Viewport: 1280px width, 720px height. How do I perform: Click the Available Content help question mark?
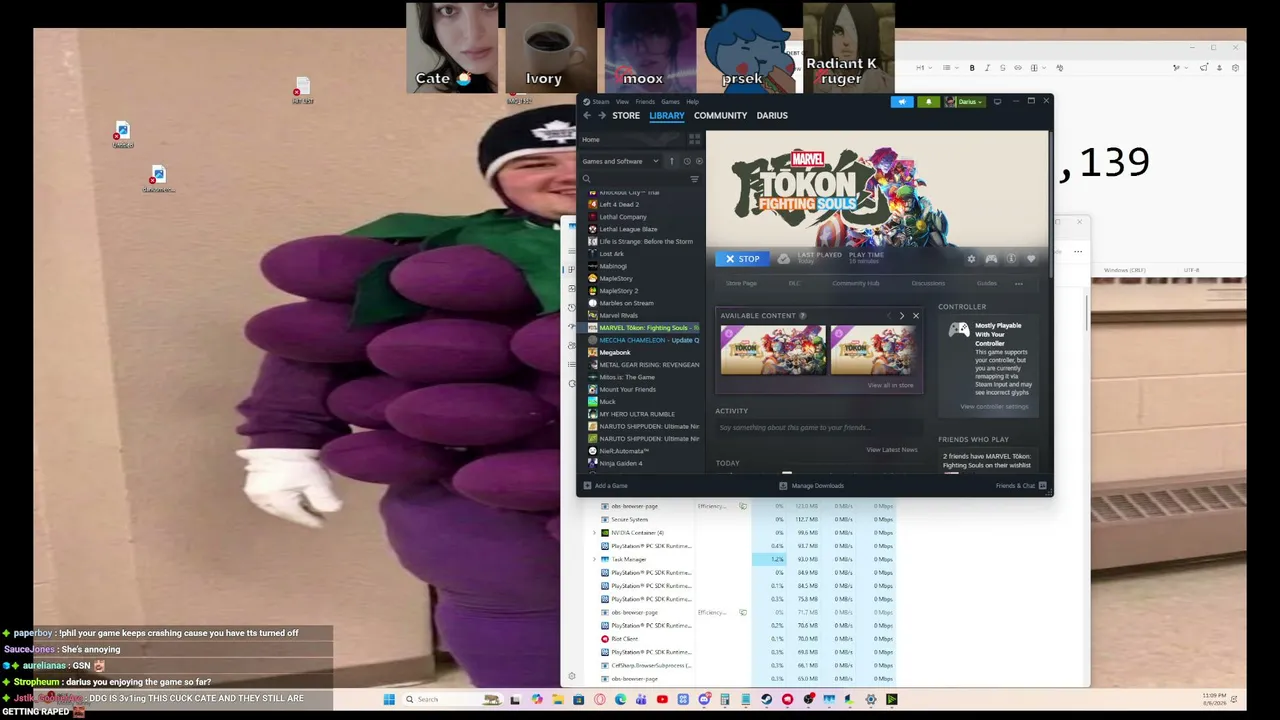803,316
